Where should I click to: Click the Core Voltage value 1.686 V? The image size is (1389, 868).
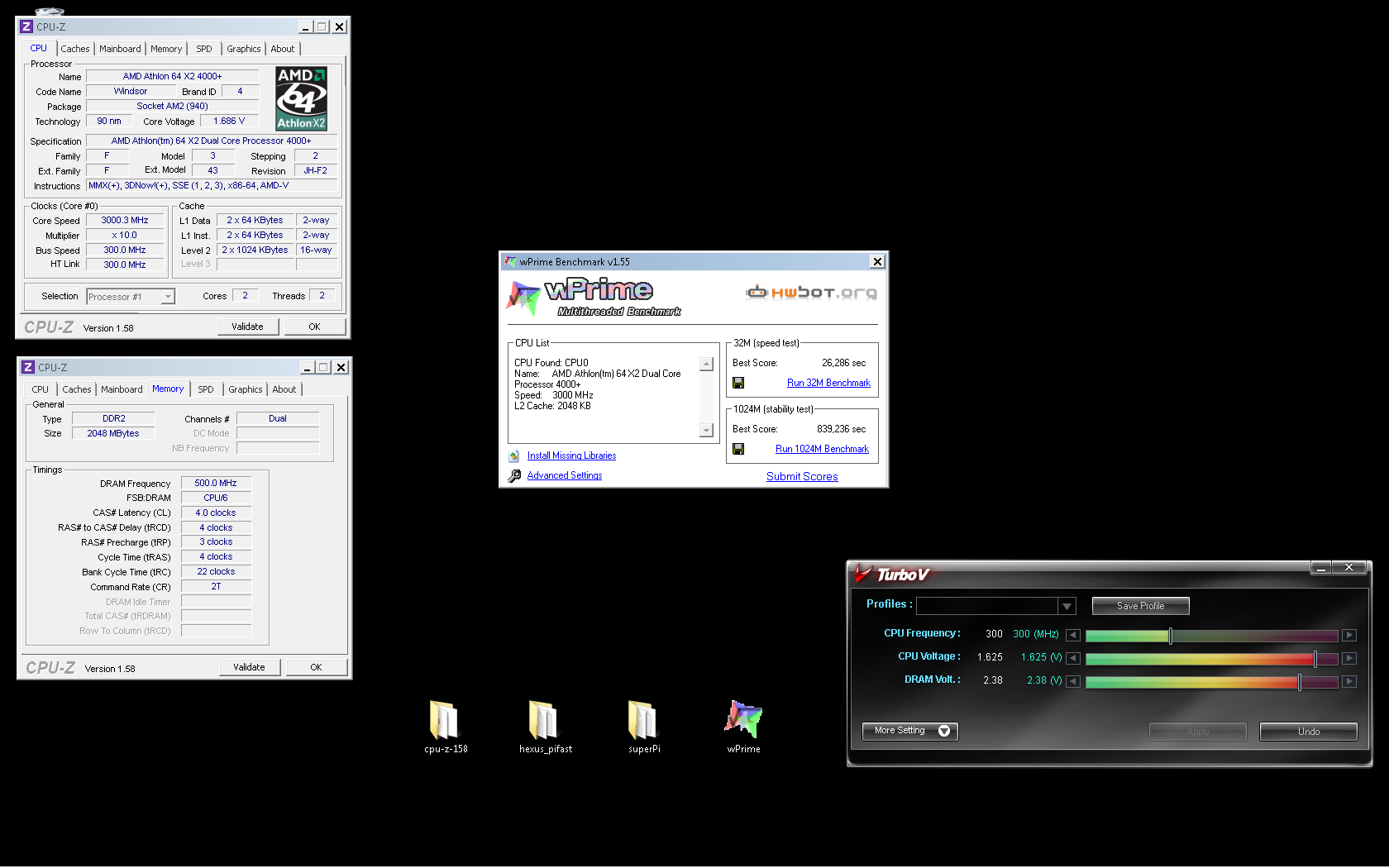click(x=229, y=122)
